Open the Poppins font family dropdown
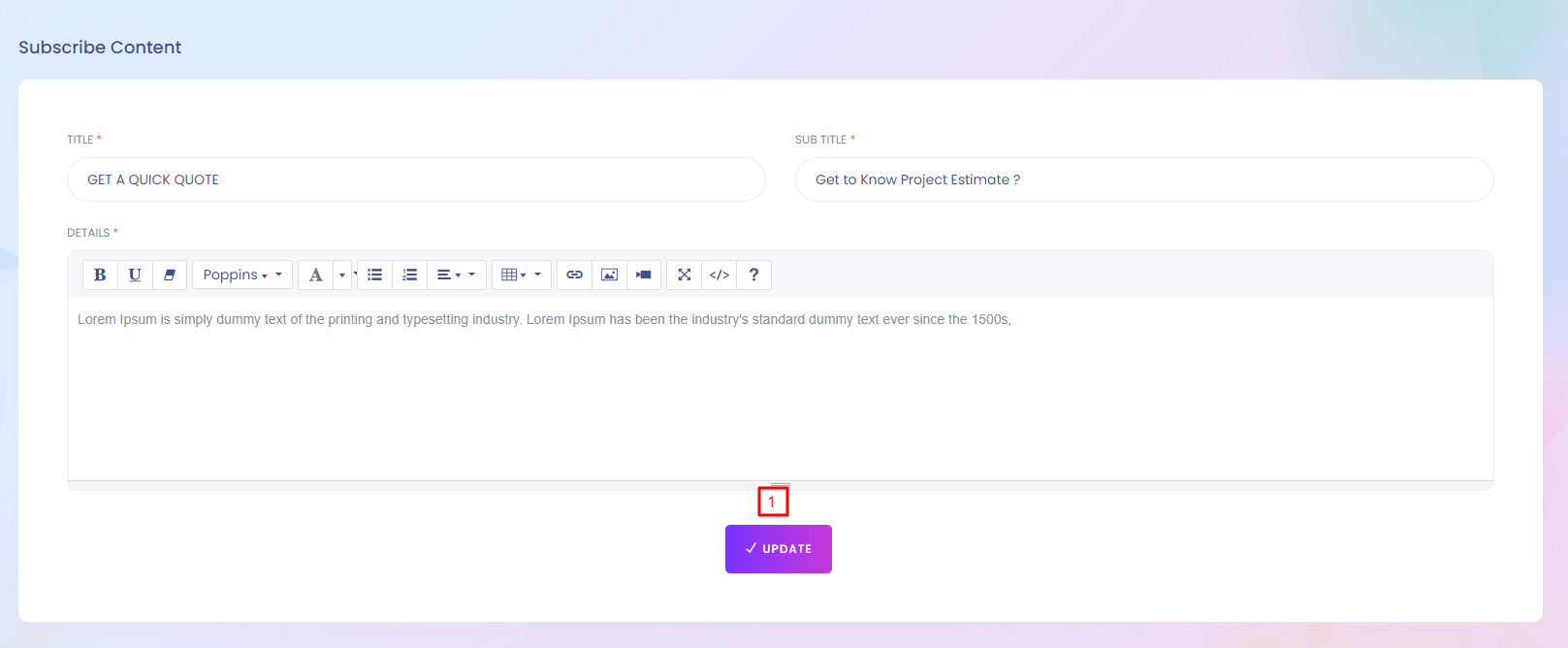Image resolution: width=1568 pixels, height=648 pixels. tap(241, 275)
